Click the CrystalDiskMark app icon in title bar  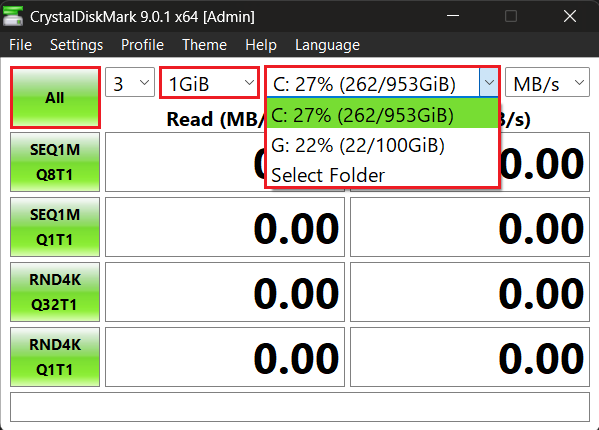coord(13,16)
